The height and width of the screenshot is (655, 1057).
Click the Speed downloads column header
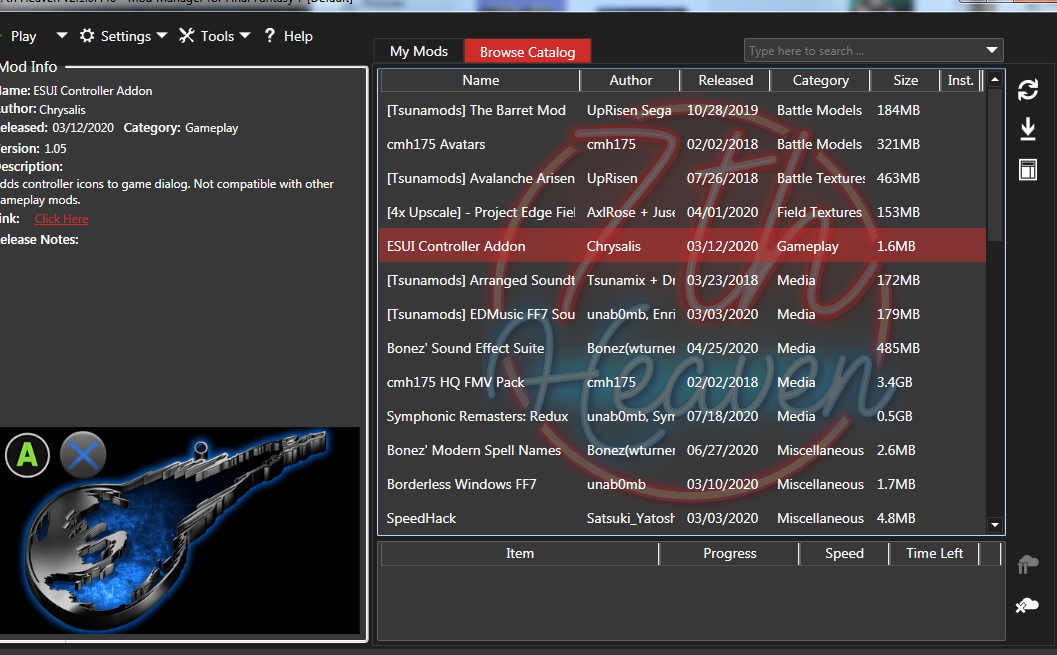(844, 553)
